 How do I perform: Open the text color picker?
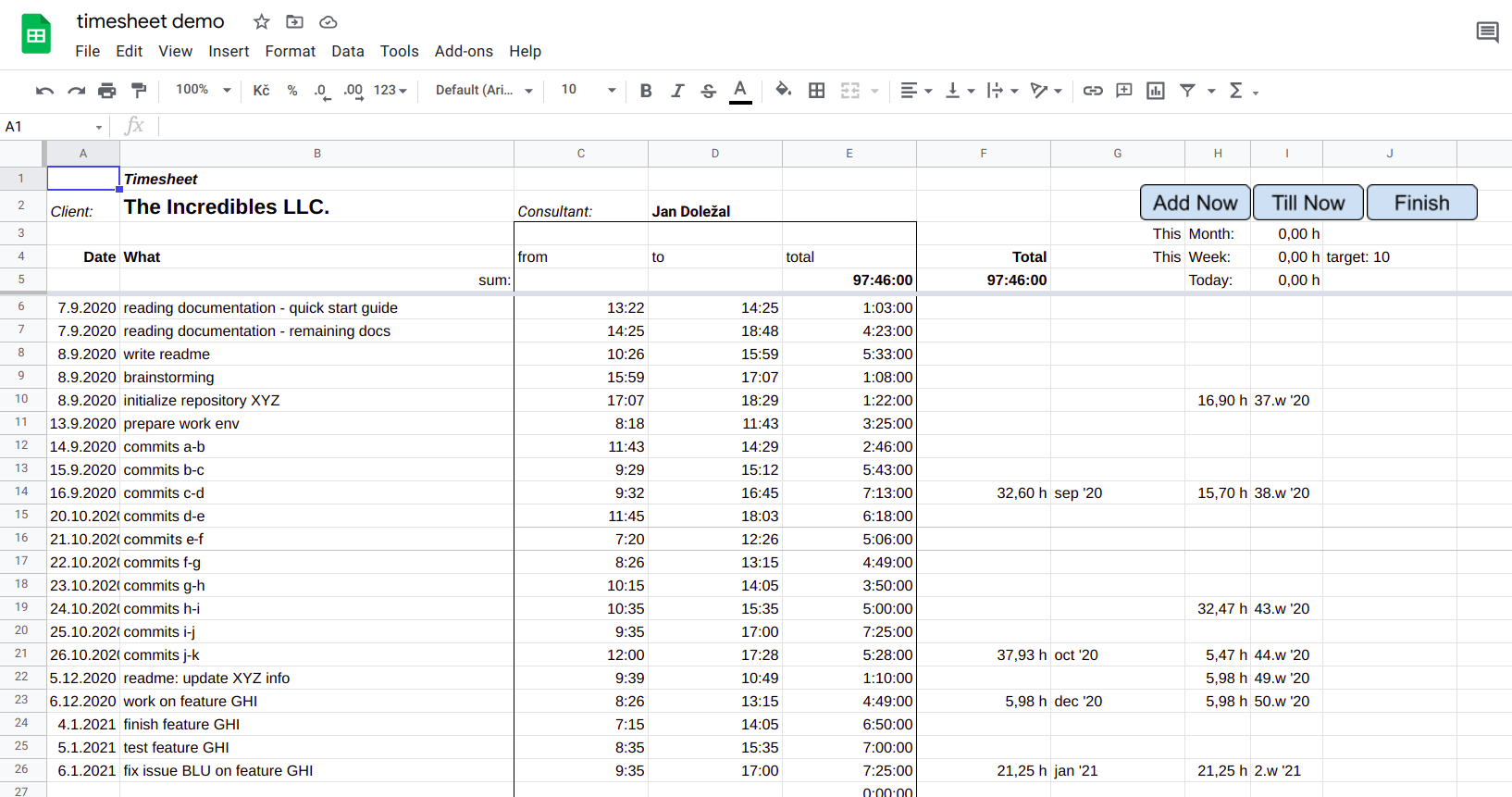pos(740,91)
